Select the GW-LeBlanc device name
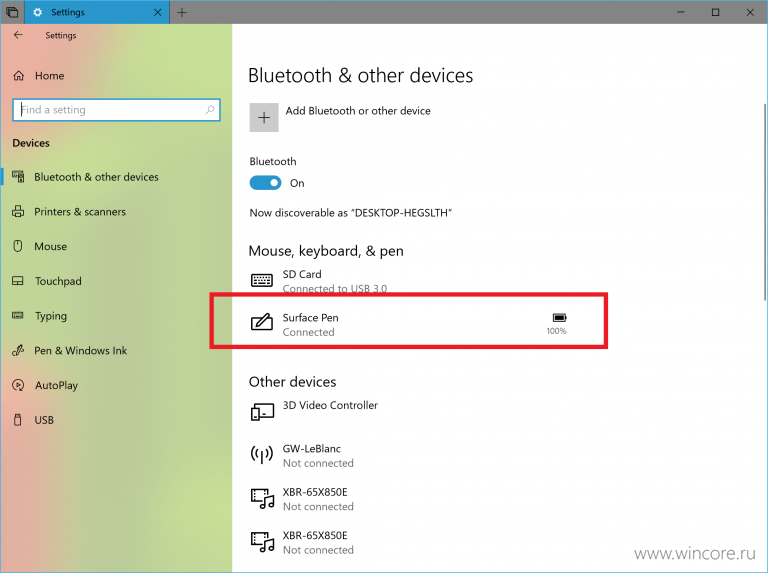The height and width of the screenshot is (573, 768). coord(312,449)
